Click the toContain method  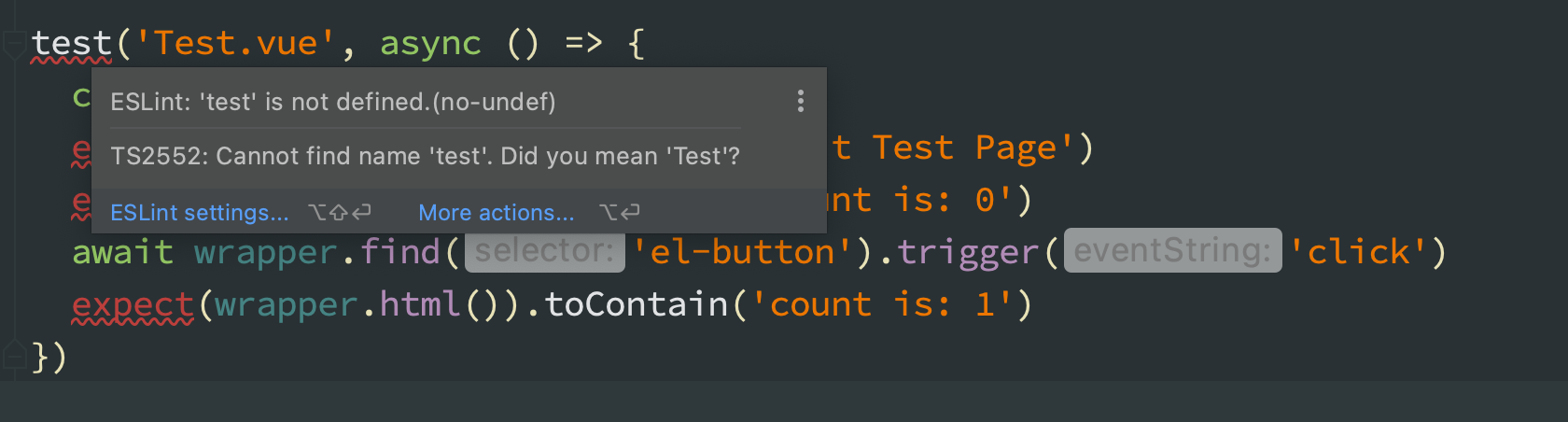coord(636,304)
